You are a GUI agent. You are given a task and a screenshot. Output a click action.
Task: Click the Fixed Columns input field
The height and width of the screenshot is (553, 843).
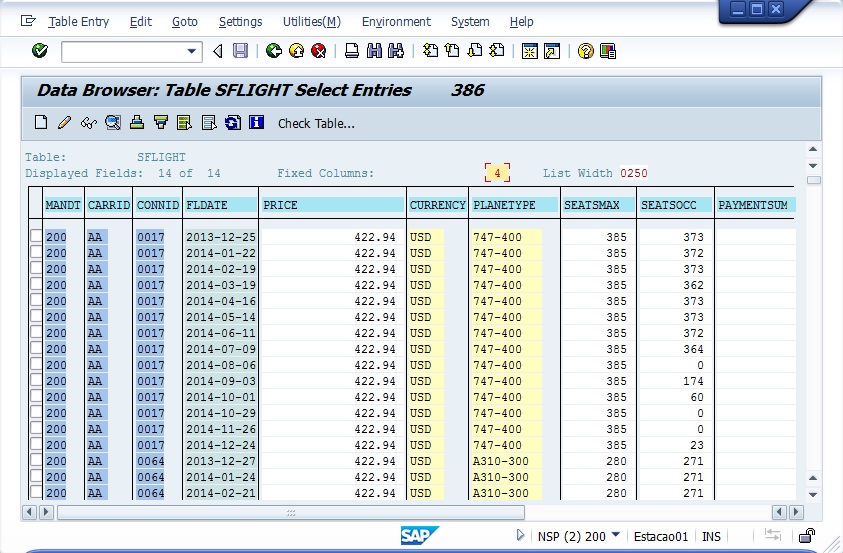click(497, 173)
